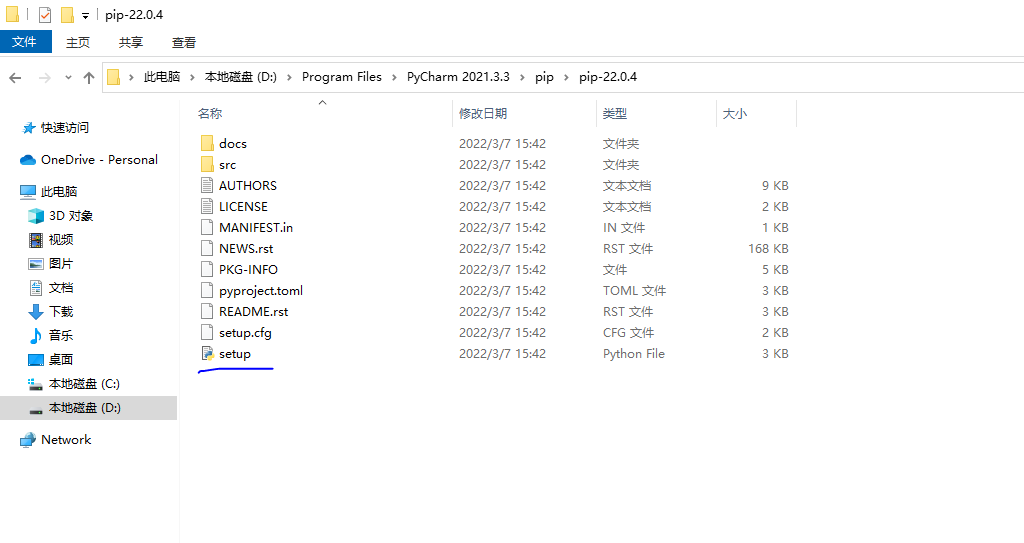Select the NEWS.rst file icon
This screenshot has height=543, width=1024.
207,248
